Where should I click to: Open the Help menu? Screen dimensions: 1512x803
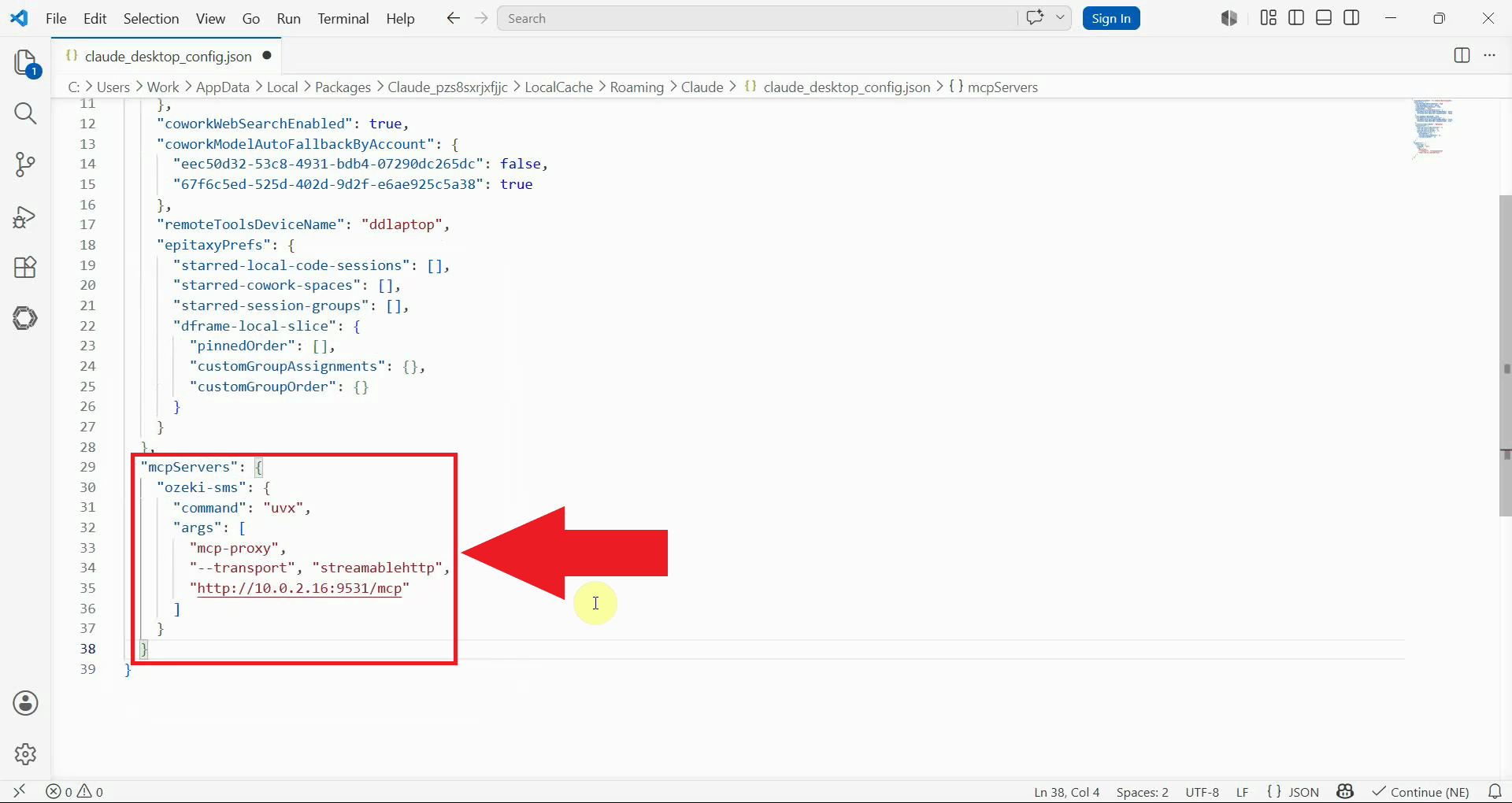[400, 18]
